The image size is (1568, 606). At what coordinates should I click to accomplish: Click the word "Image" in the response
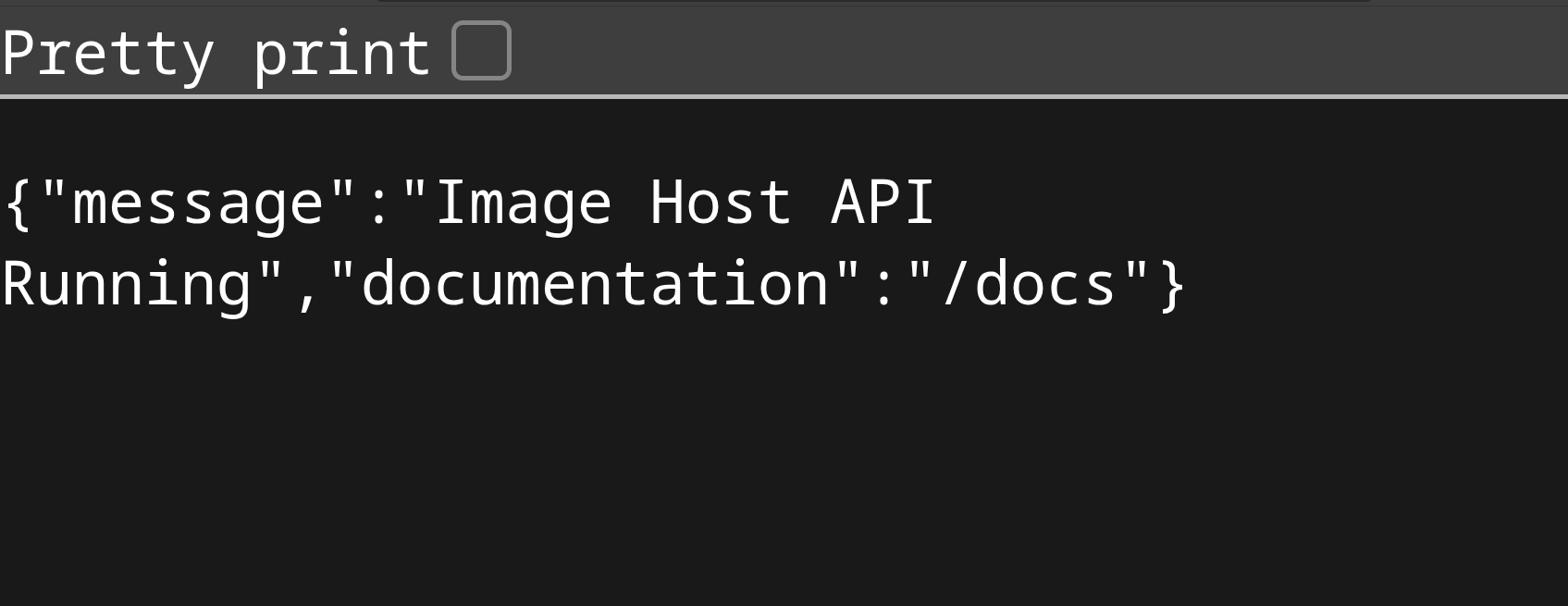523,204
